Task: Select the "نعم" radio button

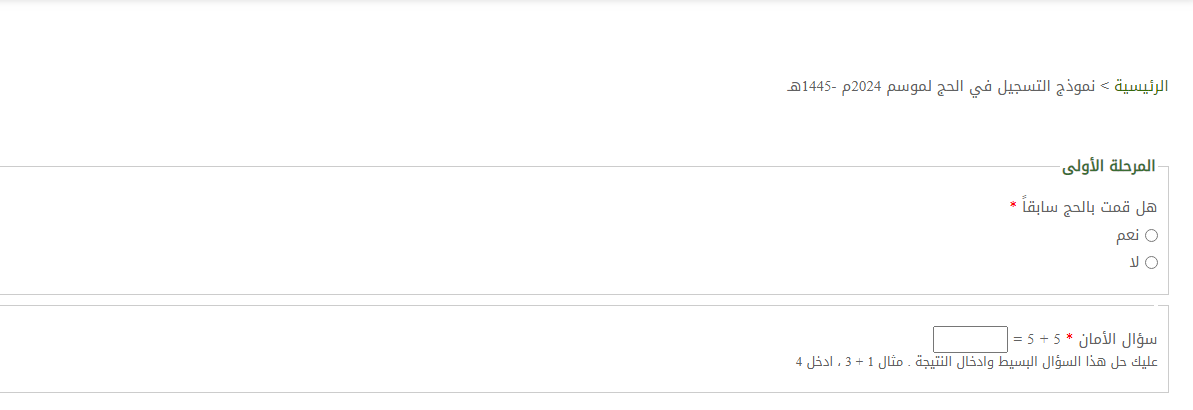Action: tap(1151, 236)
